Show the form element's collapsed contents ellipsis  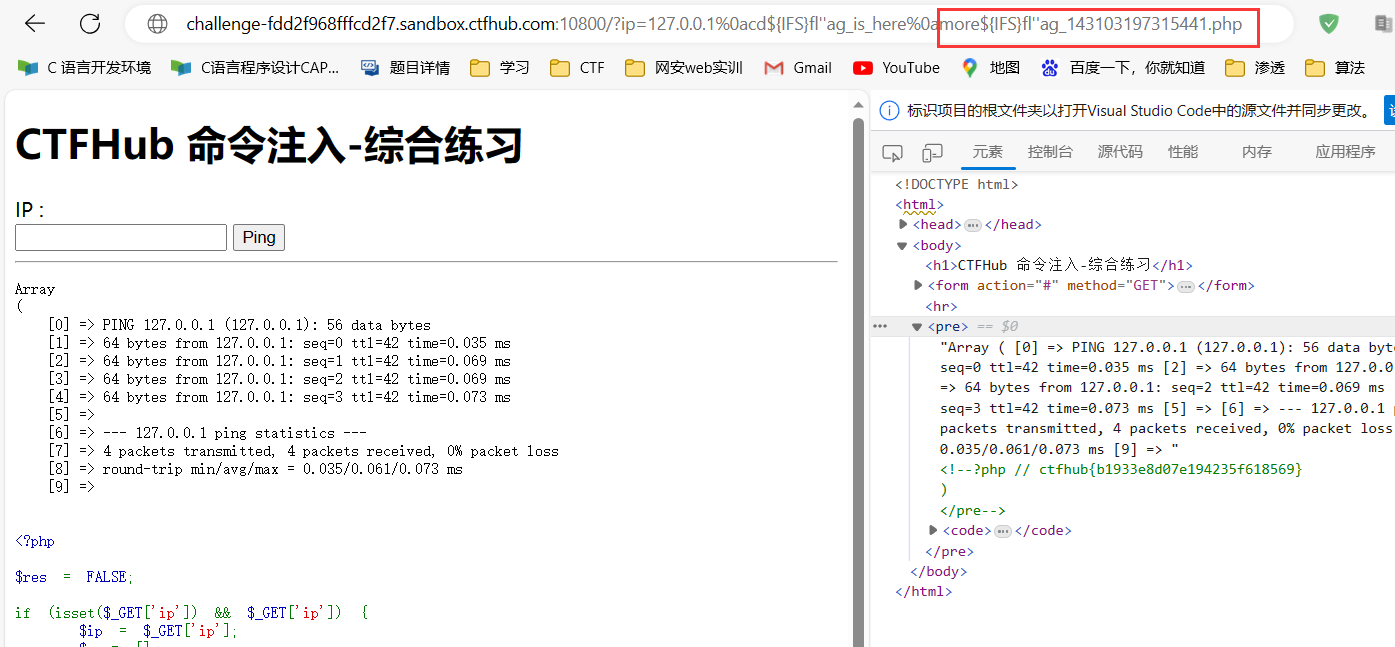click(1186, 286)
